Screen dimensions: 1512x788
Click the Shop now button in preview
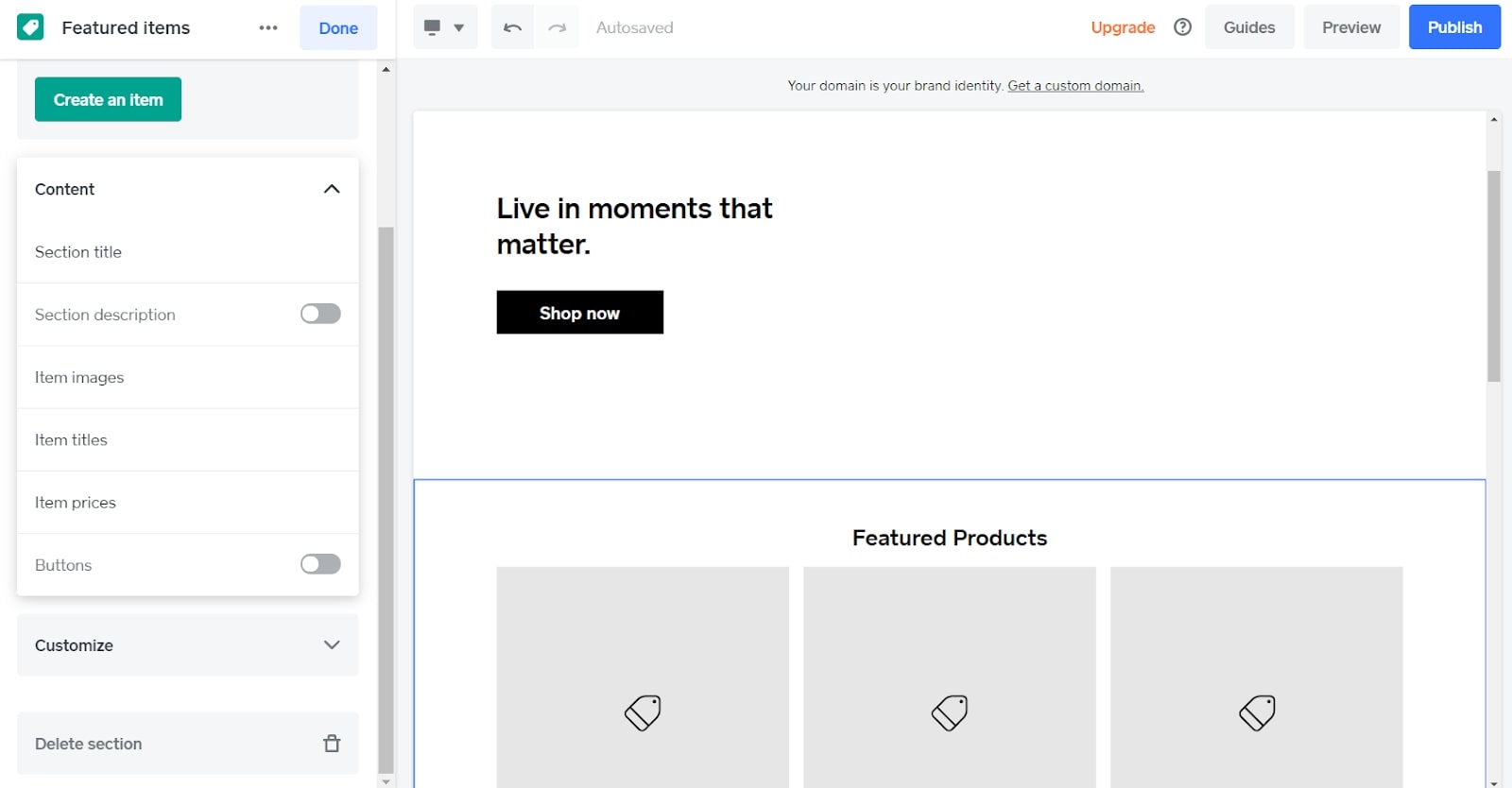point(579,313)
